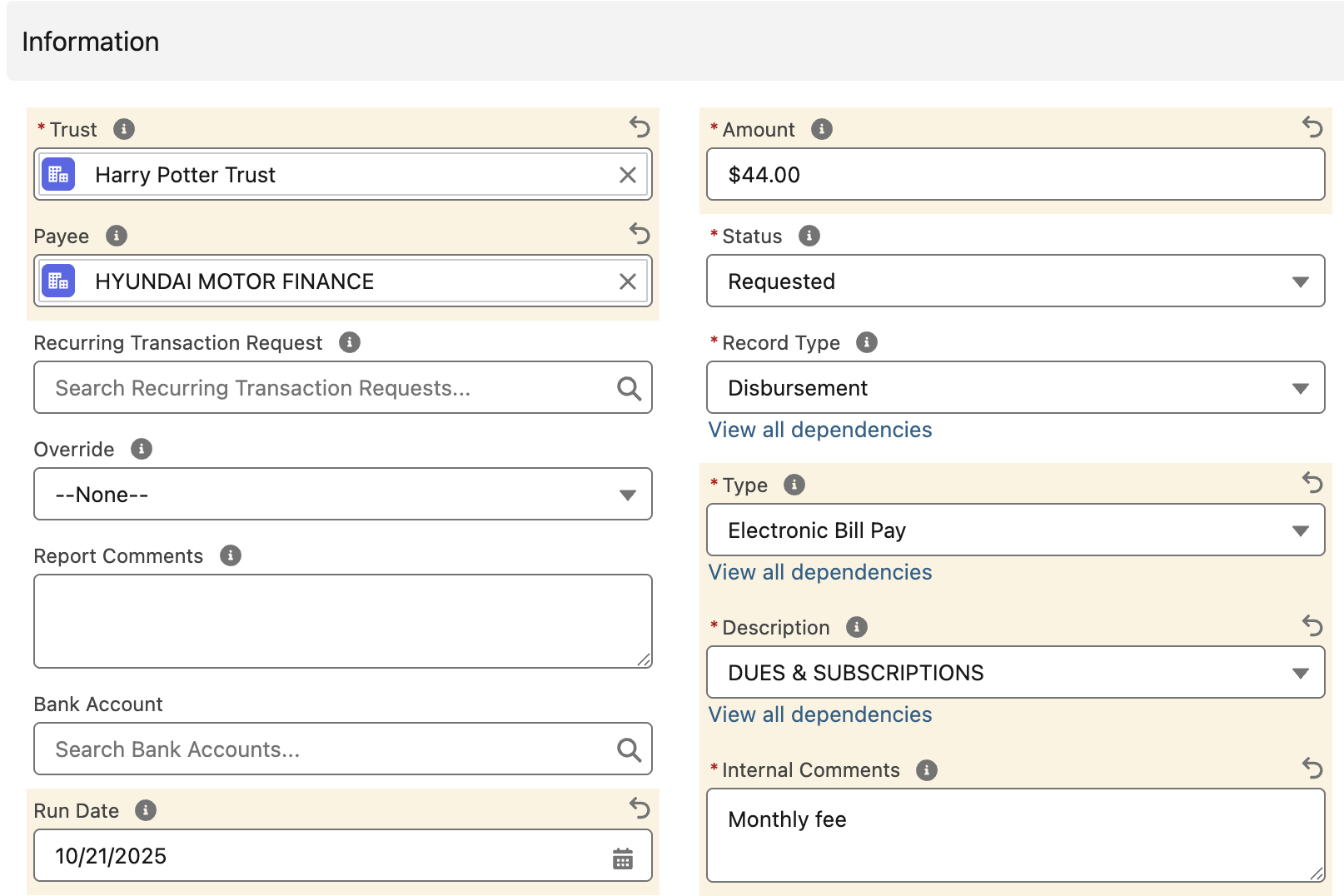View help for Recurring Transaction Request
This screenshot has height=896, width=1344.
[x=350, y=342]
